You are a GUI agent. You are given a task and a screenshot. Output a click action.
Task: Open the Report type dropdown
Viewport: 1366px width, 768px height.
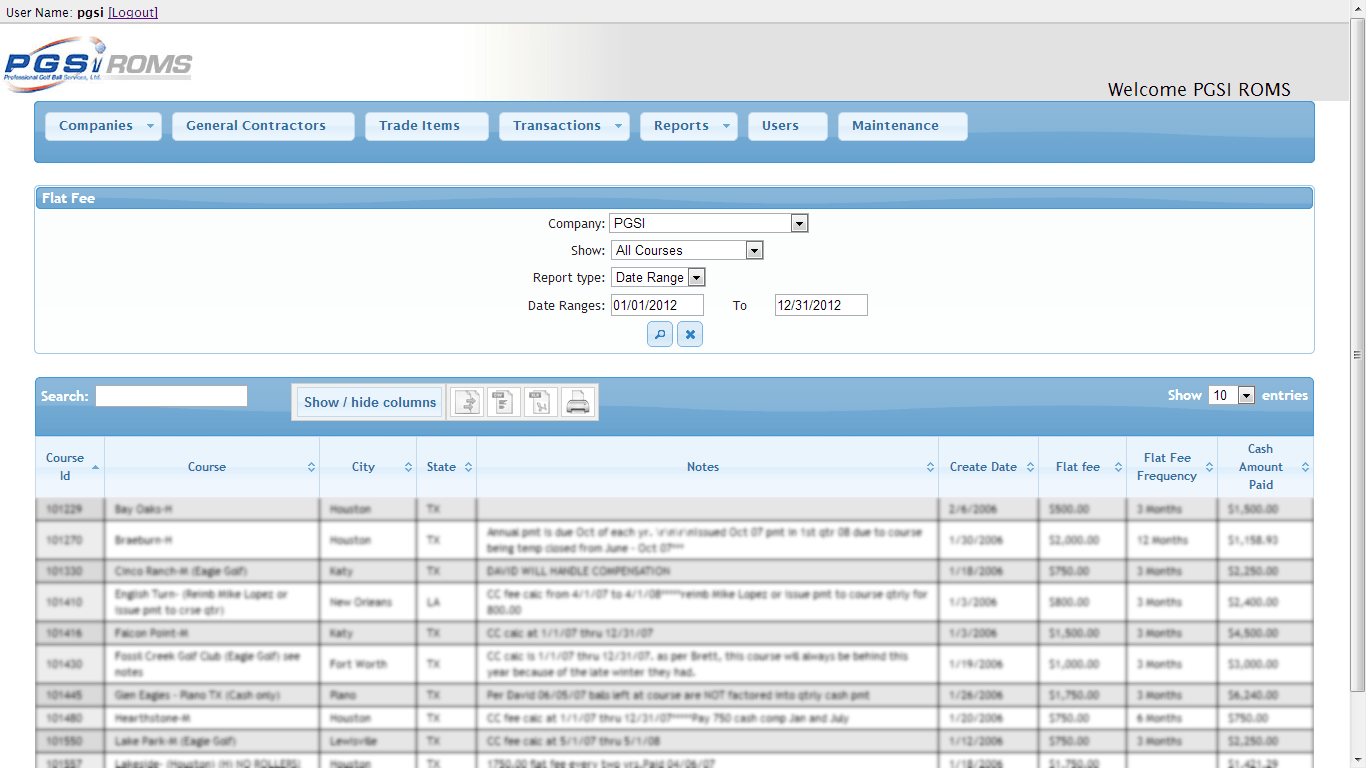pyautogui.click(x=658, y=278)
